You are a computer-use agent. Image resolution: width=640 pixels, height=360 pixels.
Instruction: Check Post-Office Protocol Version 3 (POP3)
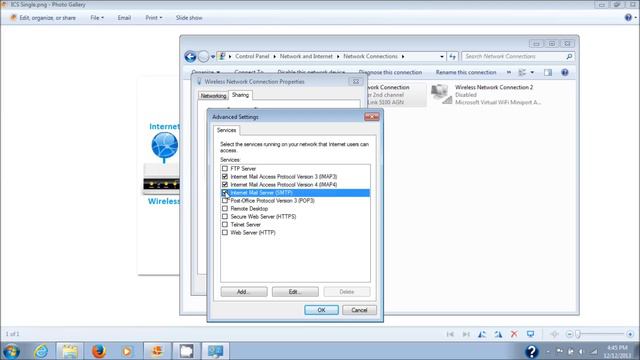(x=225, y=200)
